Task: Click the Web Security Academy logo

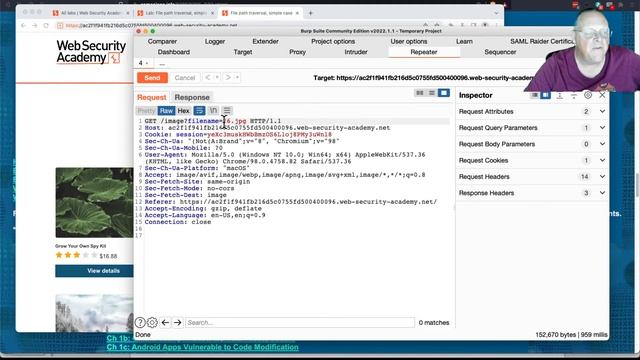Action: click(x=91, y=52)
